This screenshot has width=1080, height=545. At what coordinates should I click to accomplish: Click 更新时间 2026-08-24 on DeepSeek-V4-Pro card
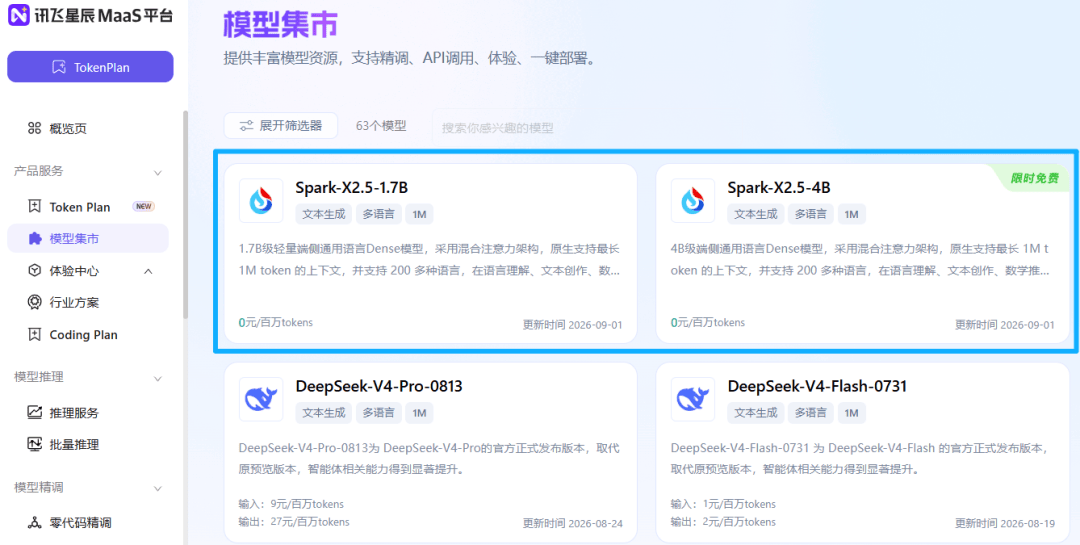572,524
